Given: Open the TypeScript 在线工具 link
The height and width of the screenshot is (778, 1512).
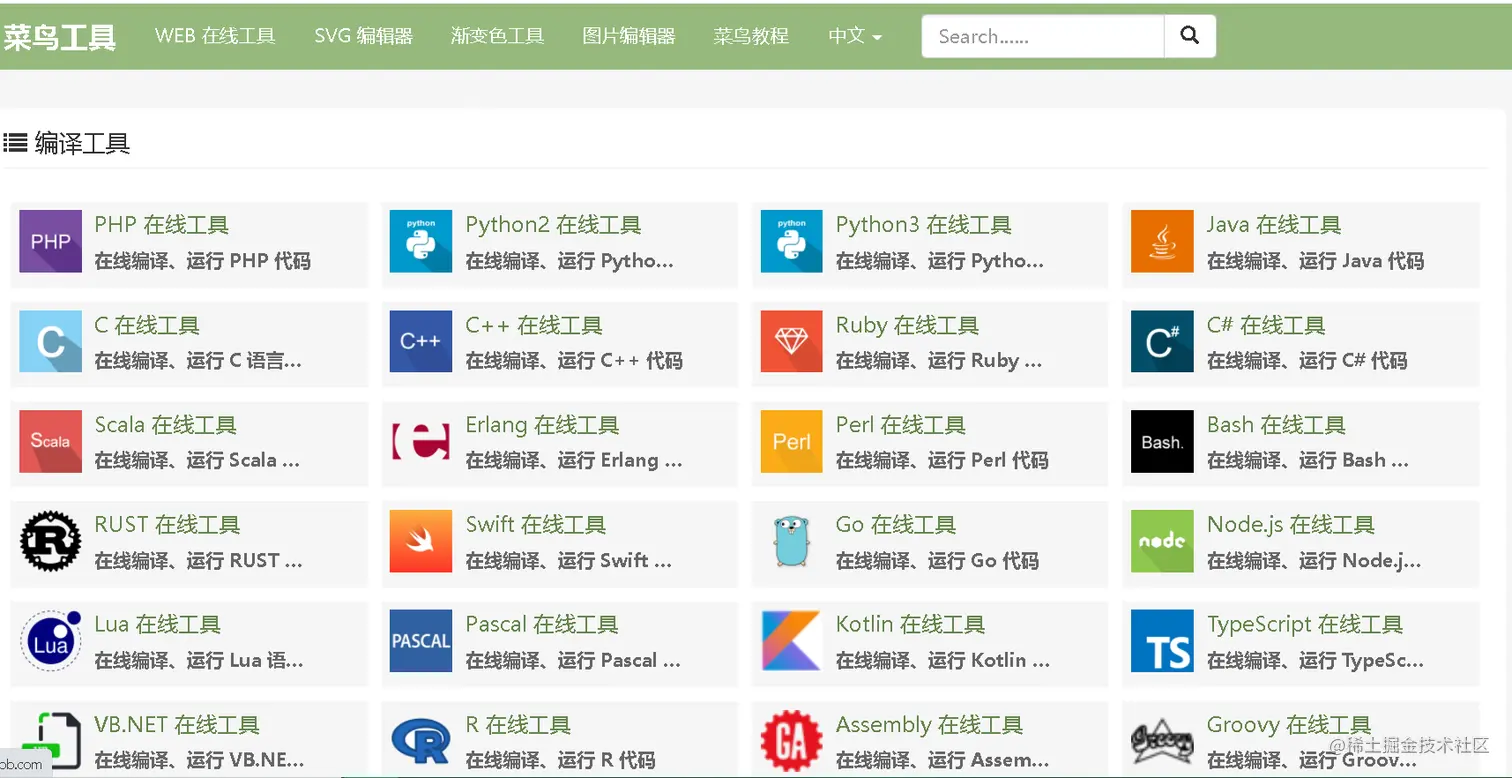Looking at the screenshot, I should (x=1305, y=625).
